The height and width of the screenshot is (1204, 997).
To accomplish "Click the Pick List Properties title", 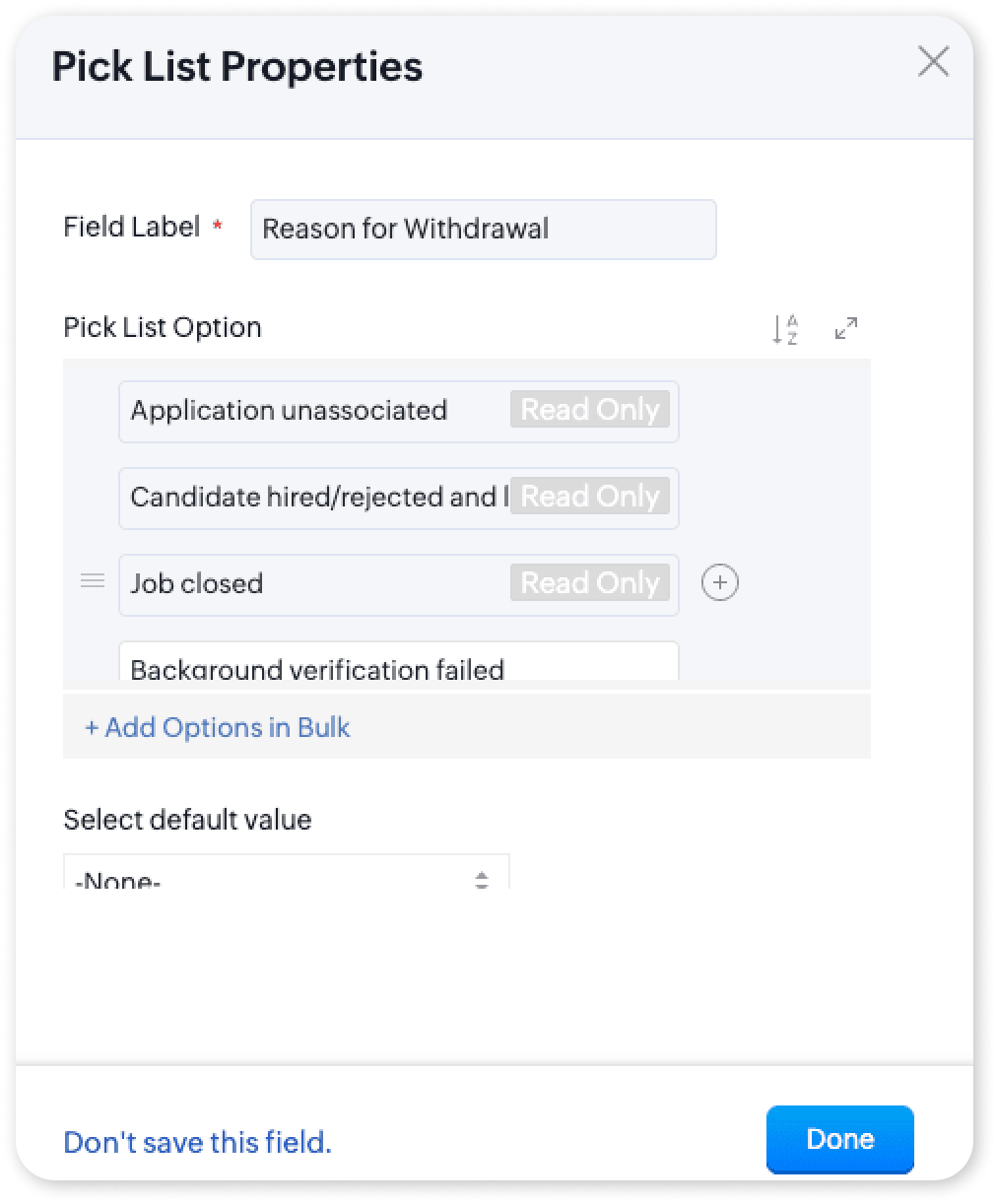I will coord(237,67).
